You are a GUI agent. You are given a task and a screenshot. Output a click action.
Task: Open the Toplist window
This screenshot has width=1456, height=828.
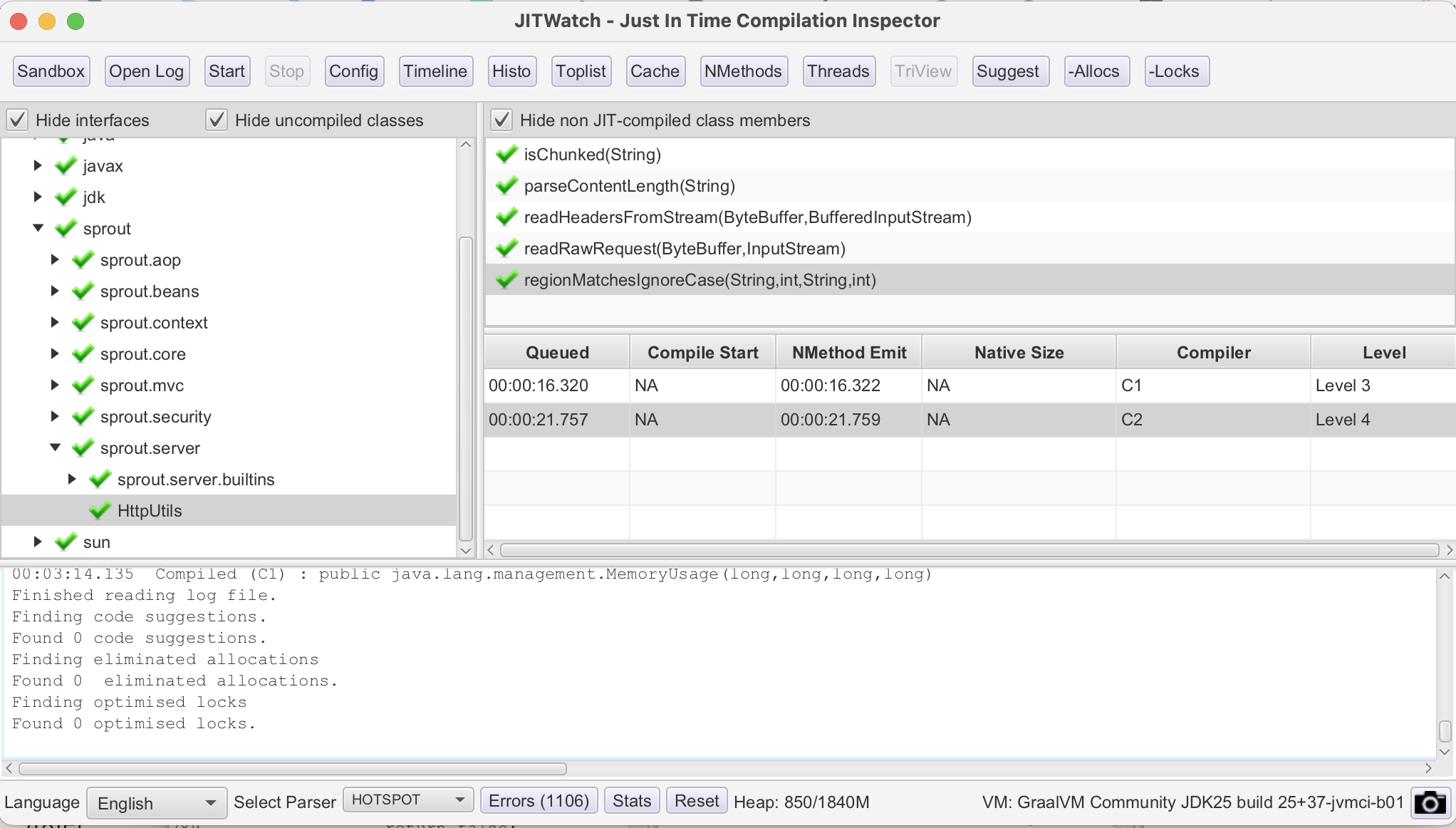click(581, 71)
